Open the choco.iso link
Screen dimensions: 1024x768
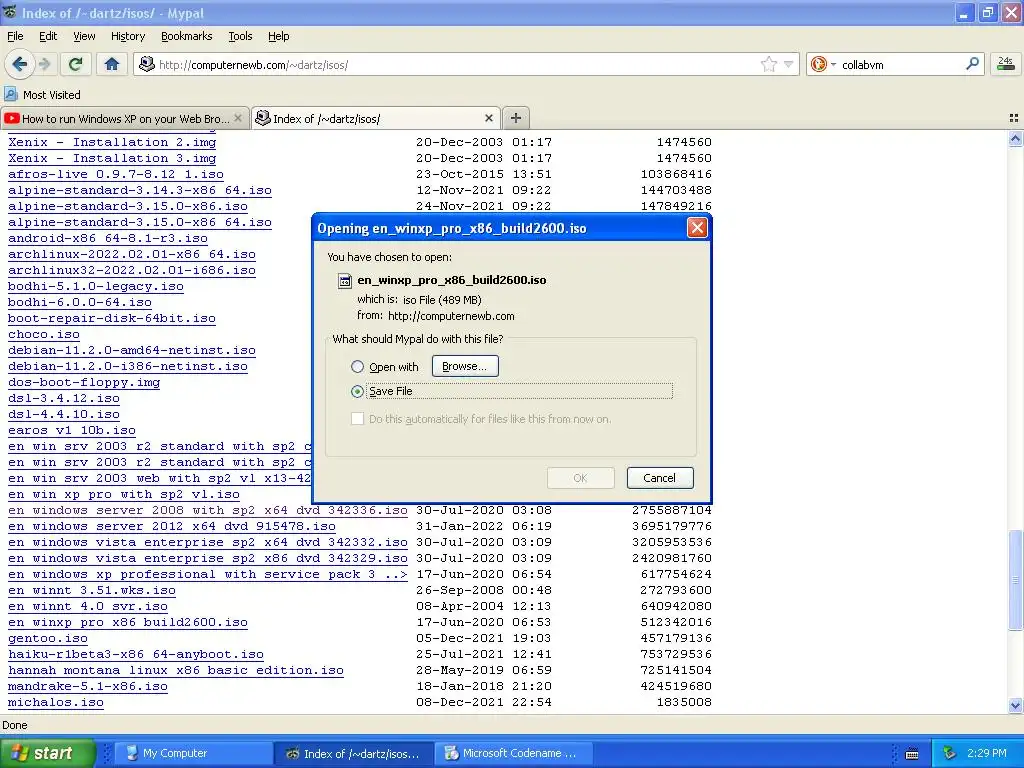click(44, 334)
